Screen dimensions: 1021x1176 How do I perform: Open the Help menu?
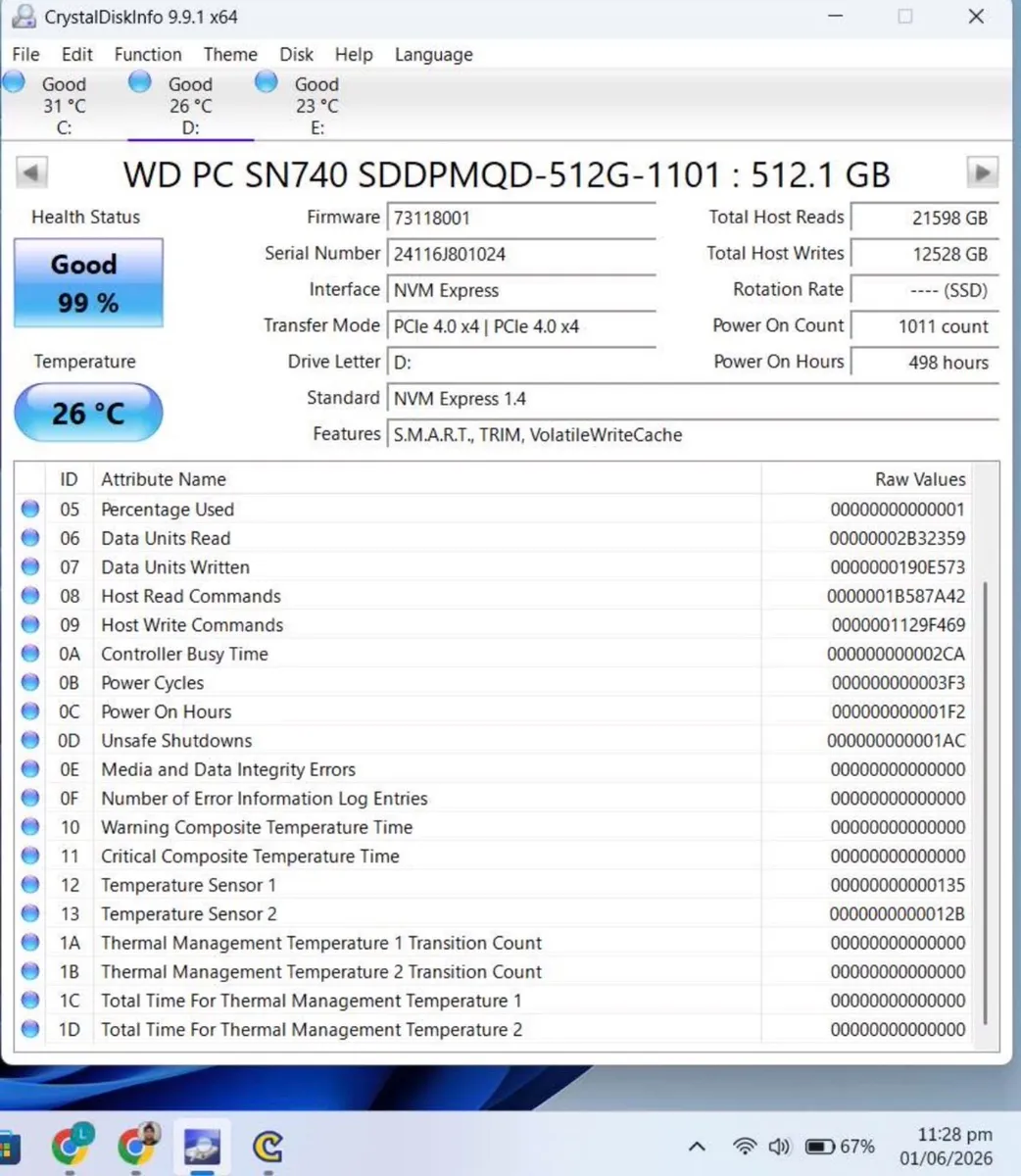coord(354,55)
